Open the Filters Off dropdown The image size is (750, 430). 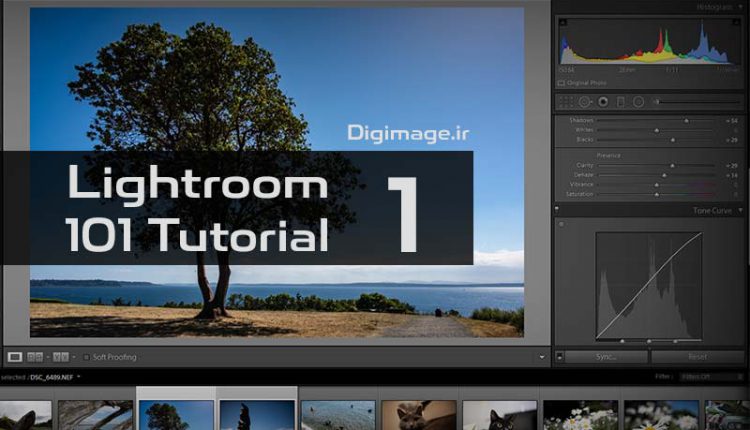tap(710, 377)
